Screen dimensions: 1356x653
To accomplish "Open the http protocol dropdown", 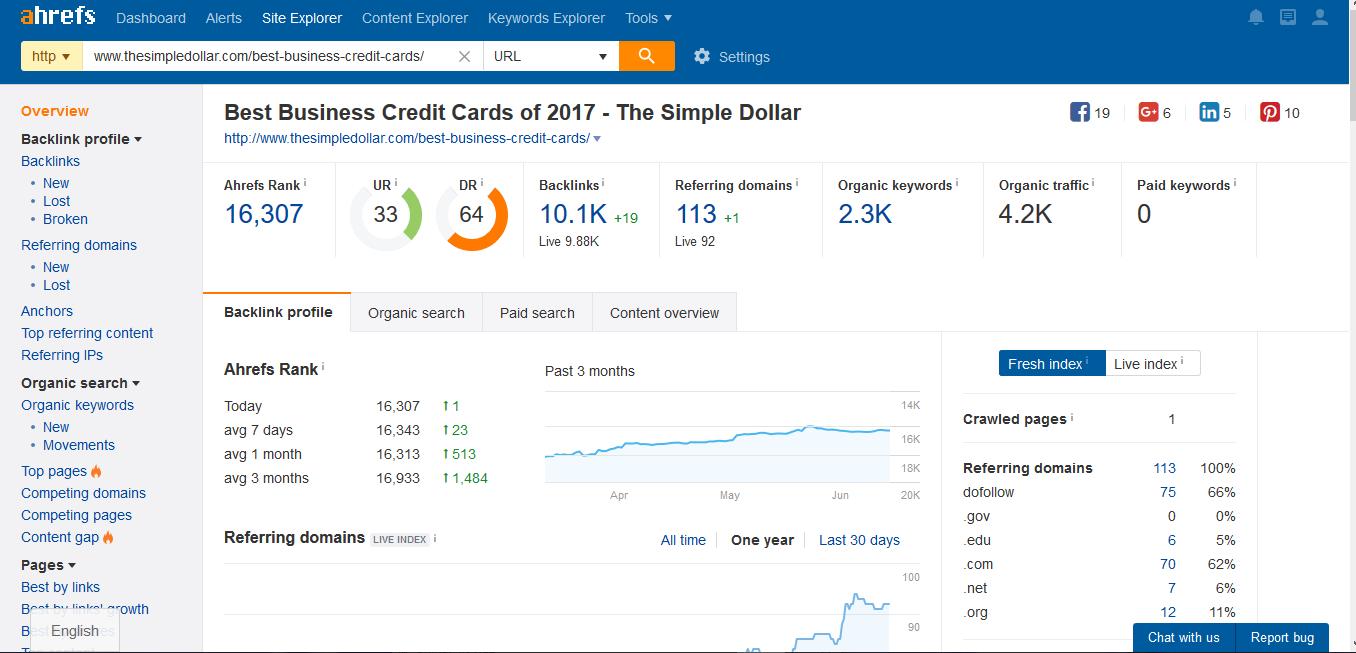I will tap(51, 56).
